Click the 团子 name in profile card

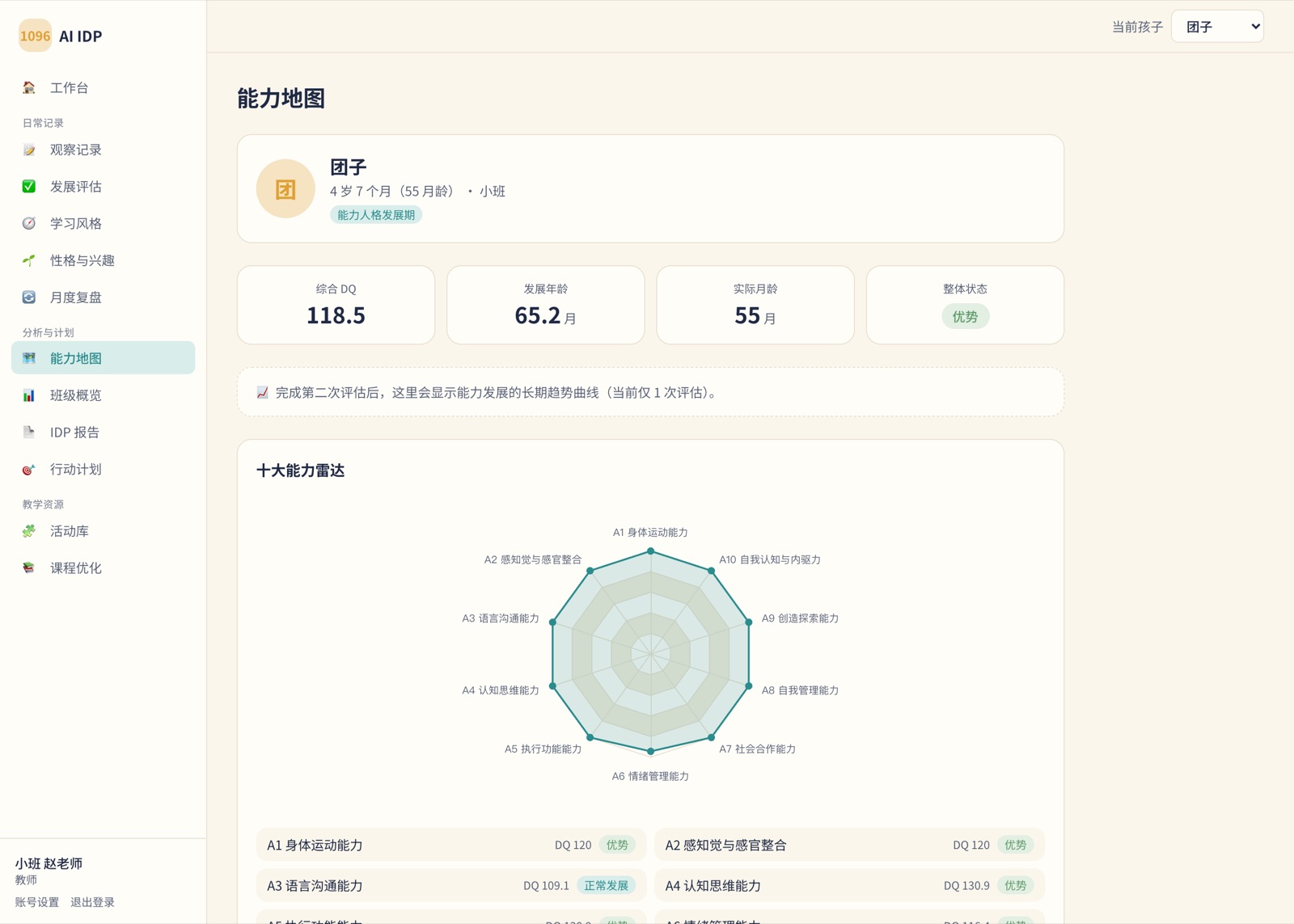point(349,167)
